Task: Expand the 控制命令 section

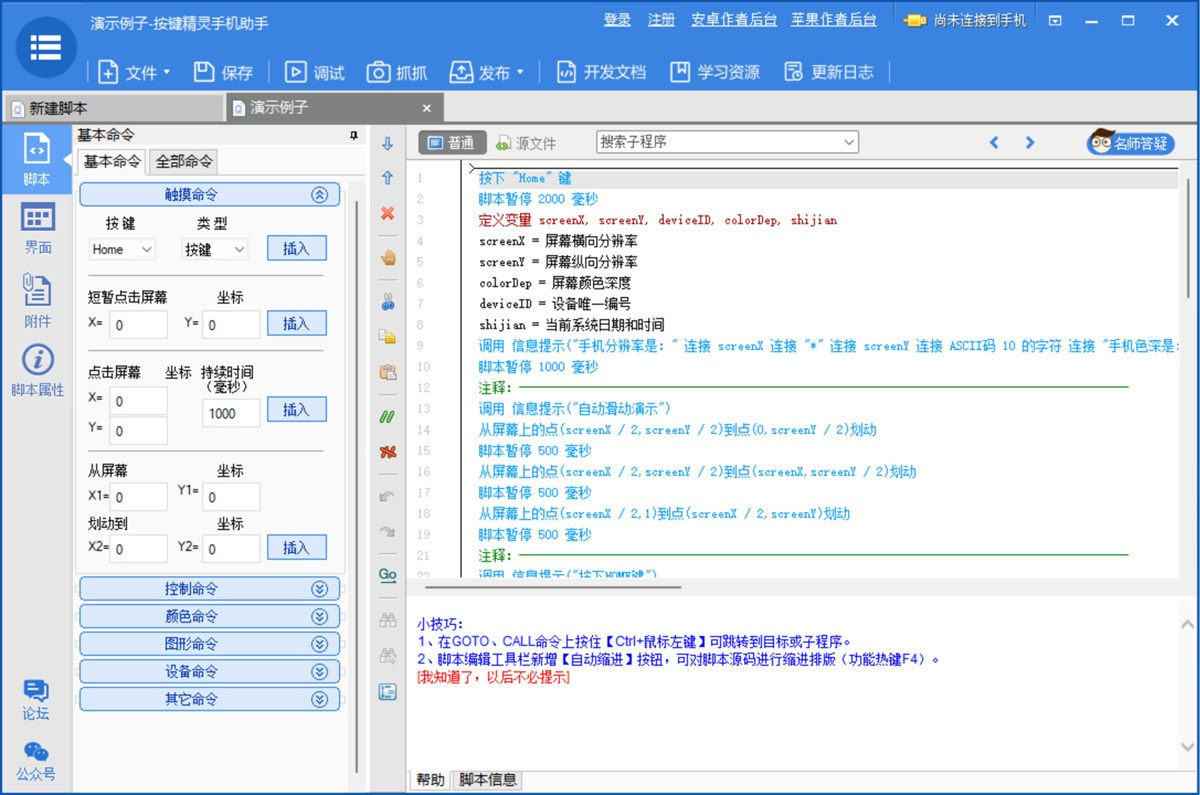Action: [209, 589]
